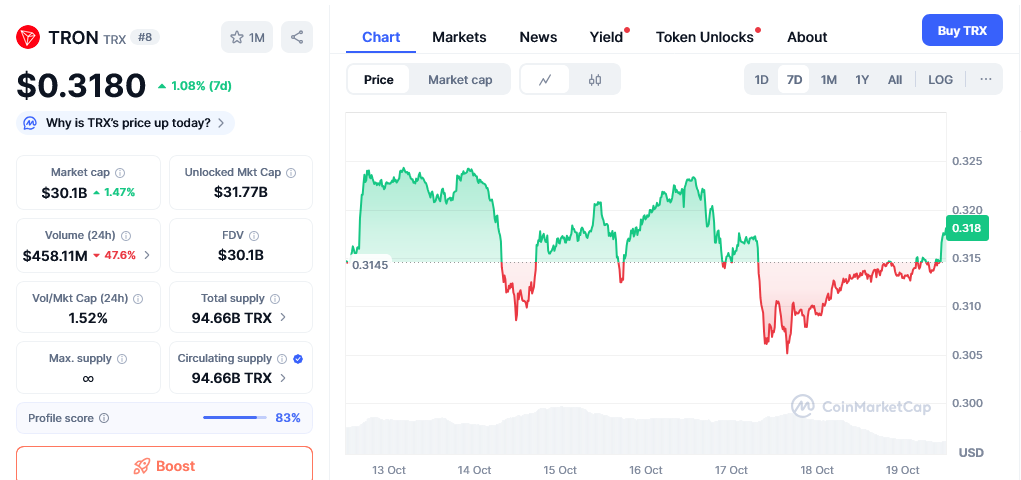Click the share icon button
Screen dimensions: 1021x480
(297, 37)
